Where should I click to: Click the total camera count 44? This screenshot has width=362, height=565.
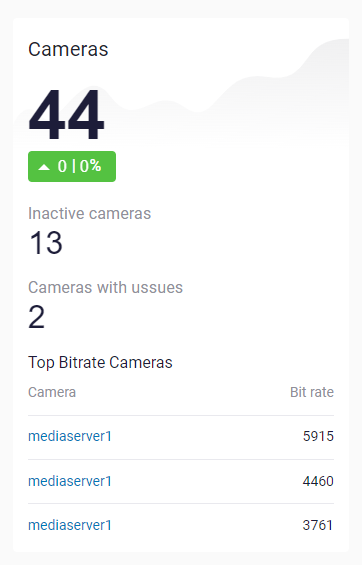point(66,115)
